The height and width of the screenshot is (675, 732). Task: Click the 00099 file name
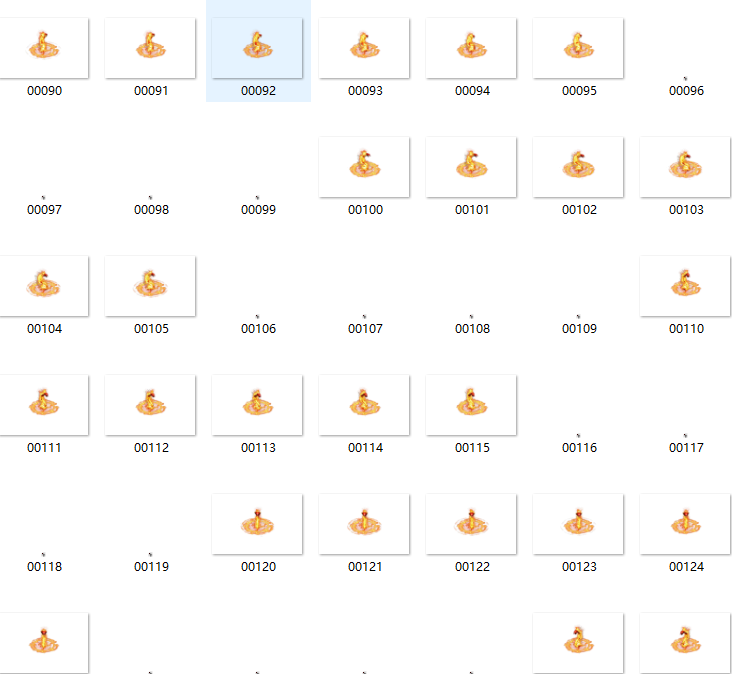pyautogui.click(x=258, y=210)
